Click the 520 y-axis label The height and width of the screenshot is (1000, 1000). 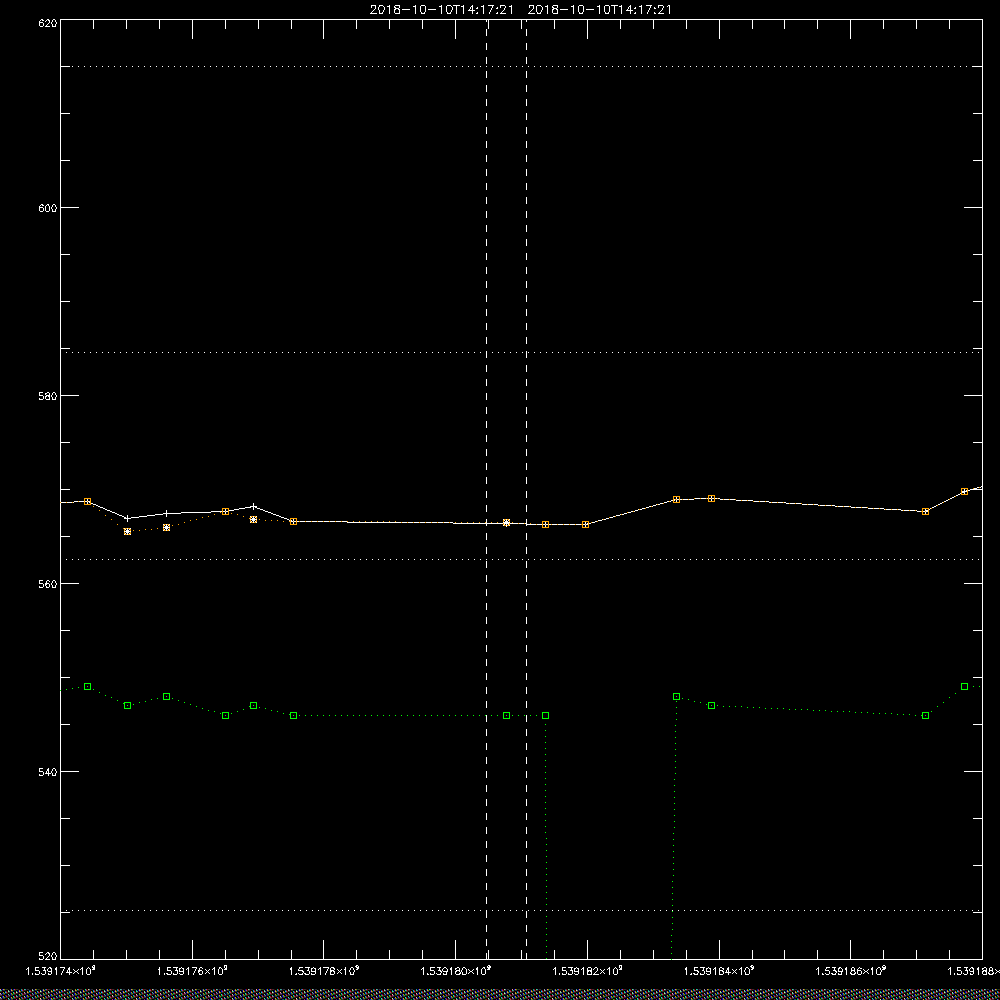click(48, 956)
